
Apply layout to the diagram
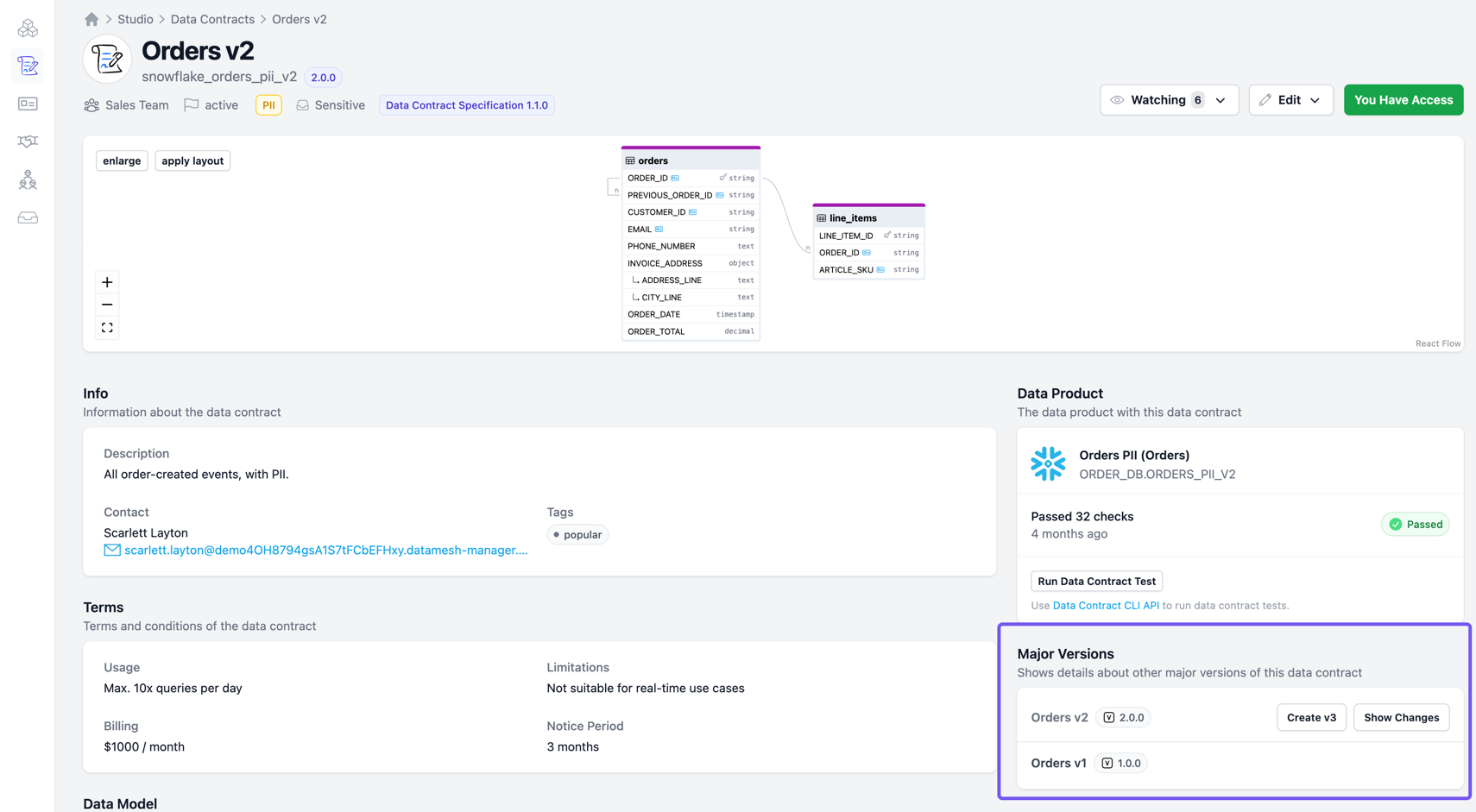pos(192,161)
